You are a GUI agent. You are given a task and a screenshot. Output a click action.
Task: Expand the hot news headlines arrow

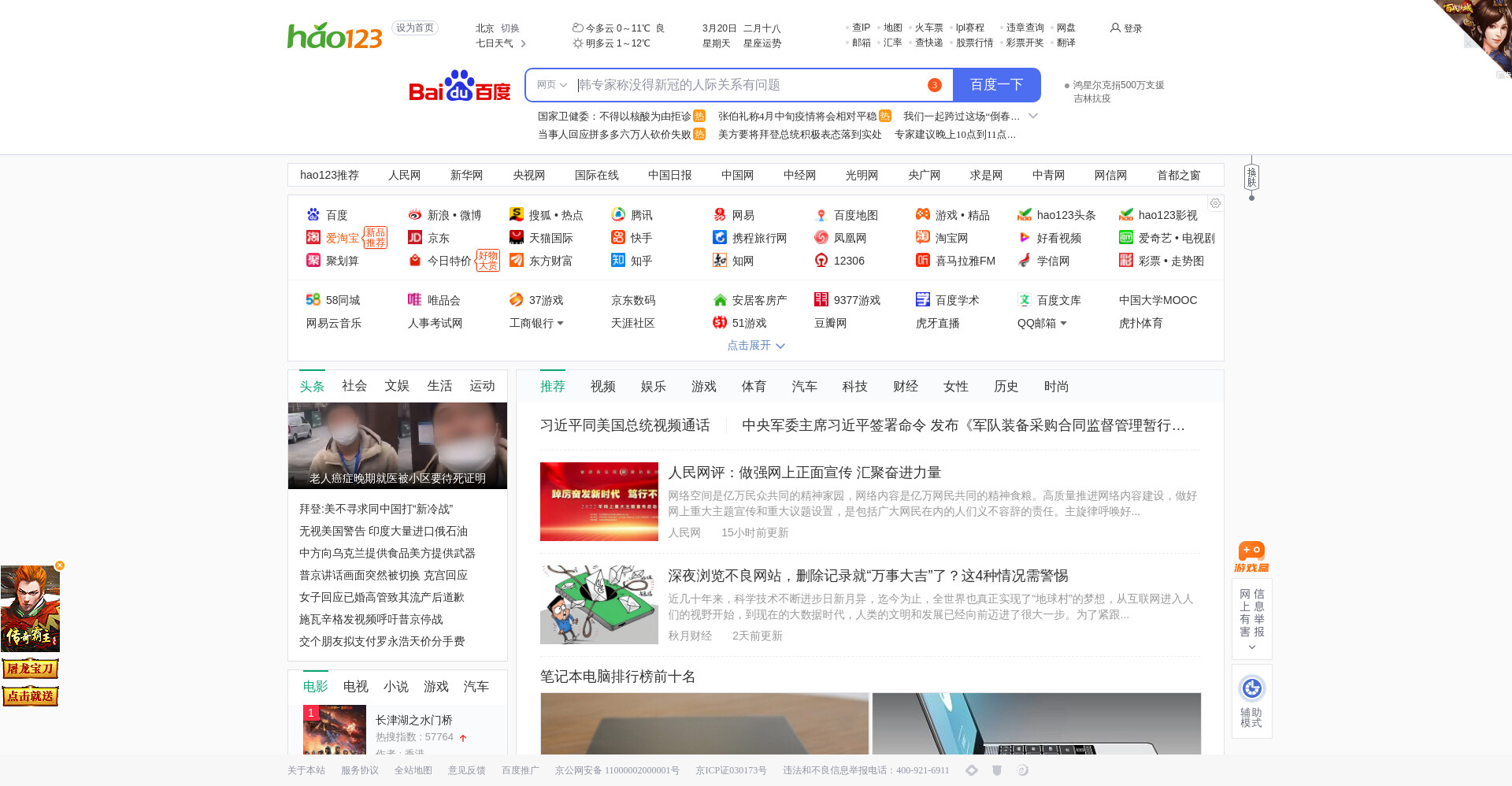[1033, 116]
